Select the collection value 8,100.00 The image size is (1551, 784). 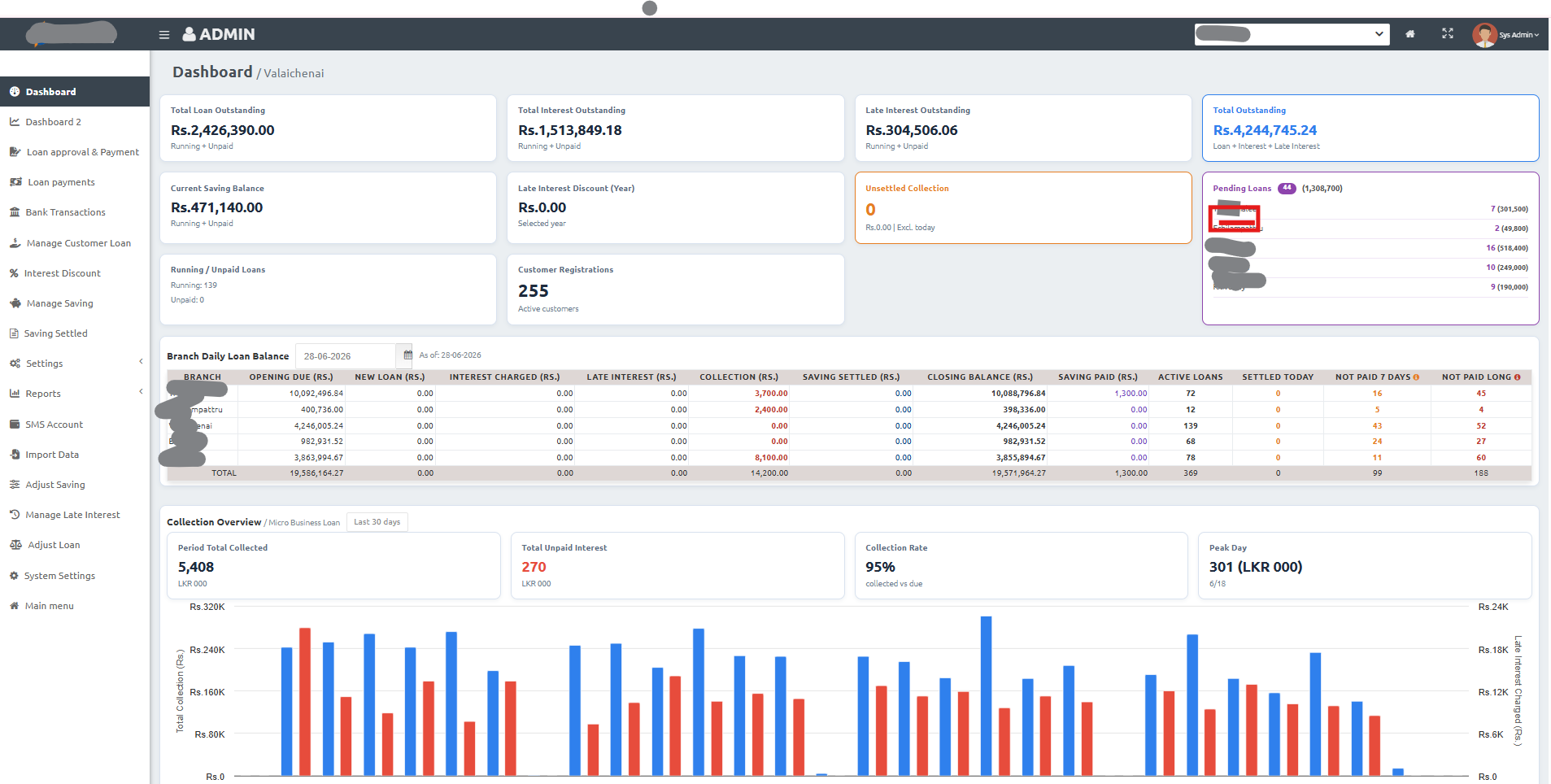(x=771, y=458)
